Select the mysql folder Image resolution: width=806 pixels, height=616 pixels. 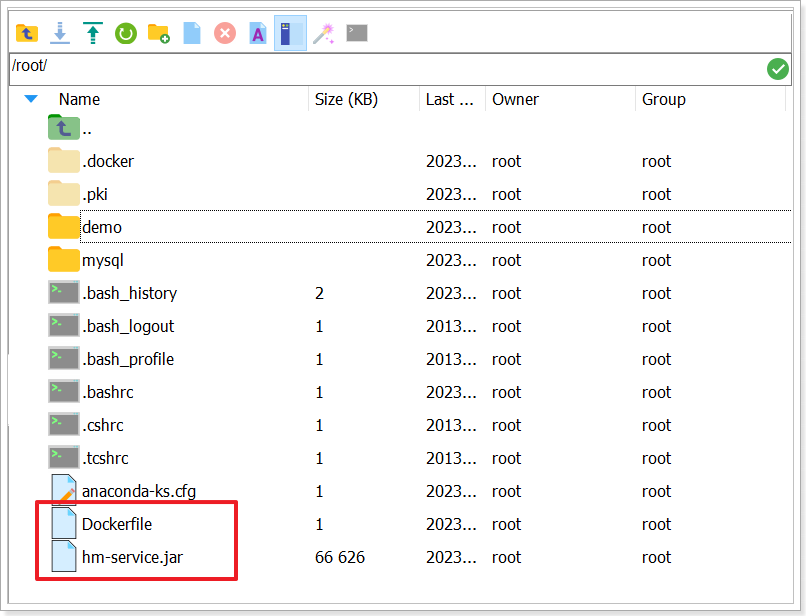point(419,260)
